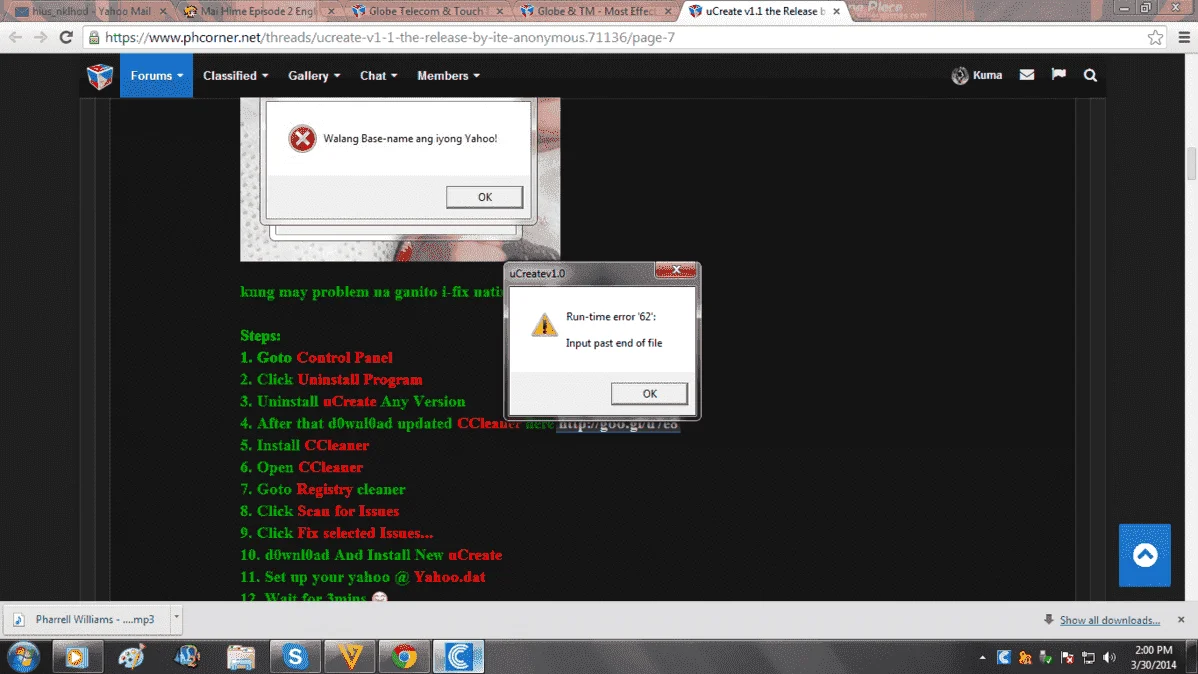Close the Mai Hime Episode 2 tab
This screenshot has width=1198, height=674.
[331, 11]
